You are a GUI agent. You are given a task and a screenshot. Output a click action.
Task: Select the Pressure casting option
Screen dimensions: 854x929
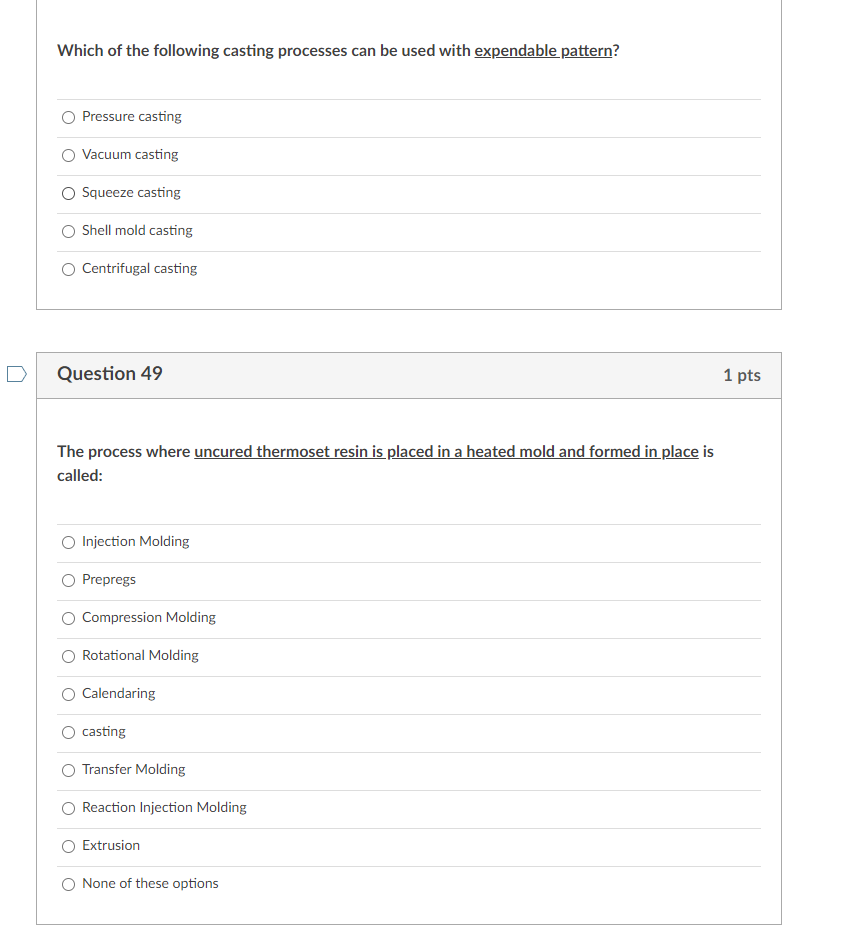[68, 117]
